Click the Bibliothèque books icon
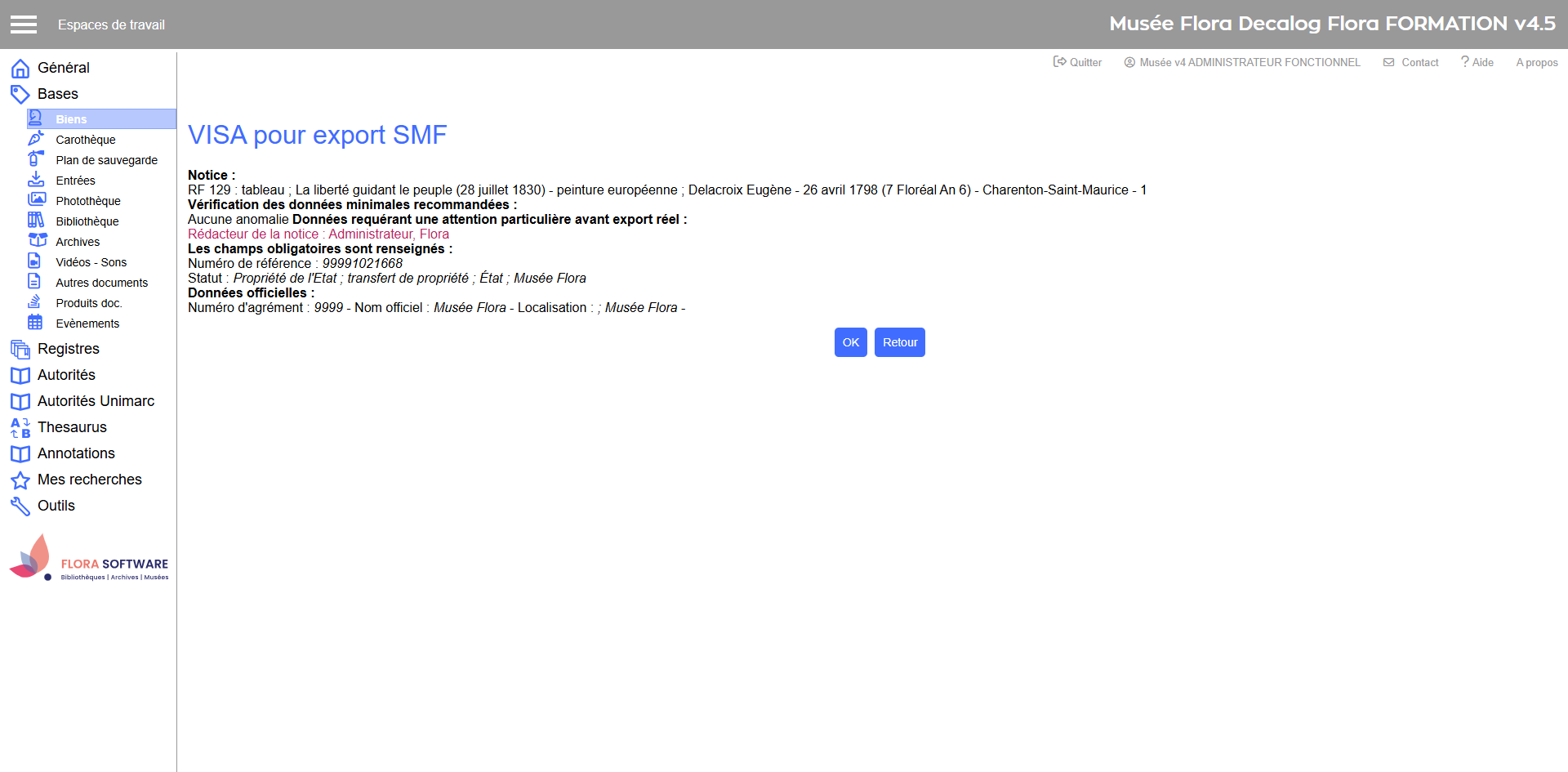This screenshot has width=1568, height=772. coord(36,221)
